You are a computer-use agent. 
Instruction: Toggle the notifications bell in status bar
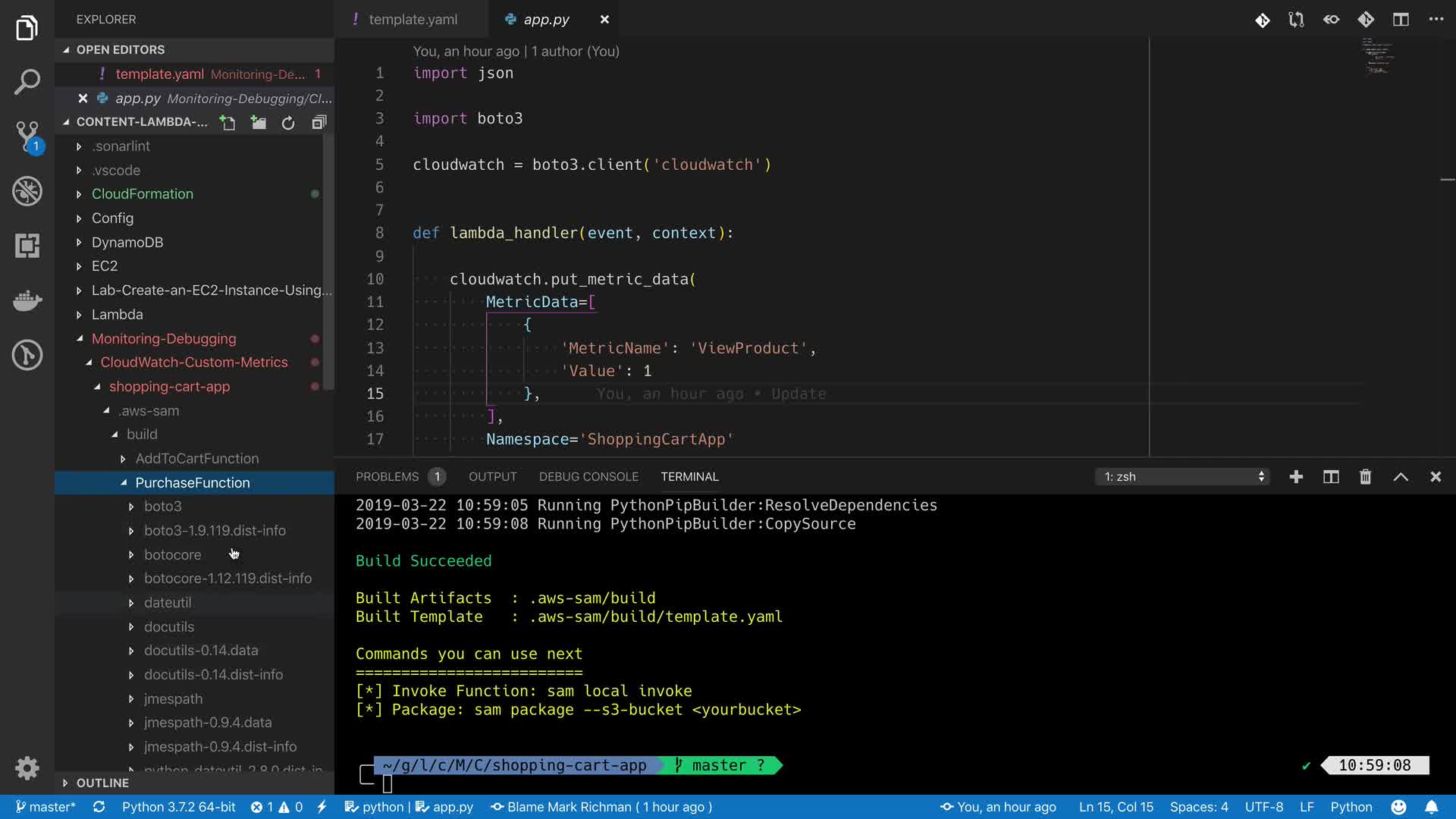click(x=1431, y=807)
